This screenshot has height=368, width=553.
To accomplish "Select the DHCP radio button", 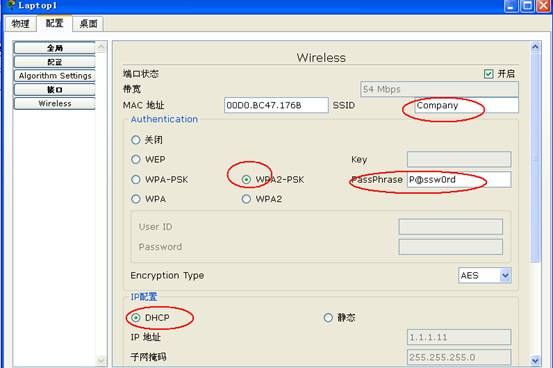I will click(136, 318).
